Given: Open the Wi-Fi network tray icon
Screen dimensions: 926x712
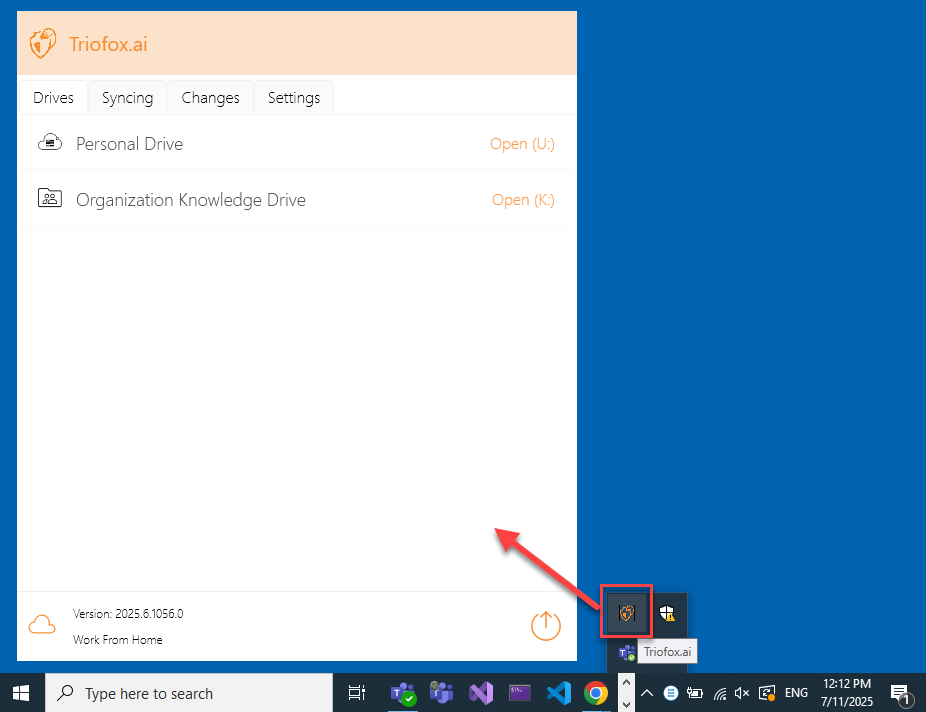Looking at the screenshot, I should pyautogui.click(x=720, y=693).
